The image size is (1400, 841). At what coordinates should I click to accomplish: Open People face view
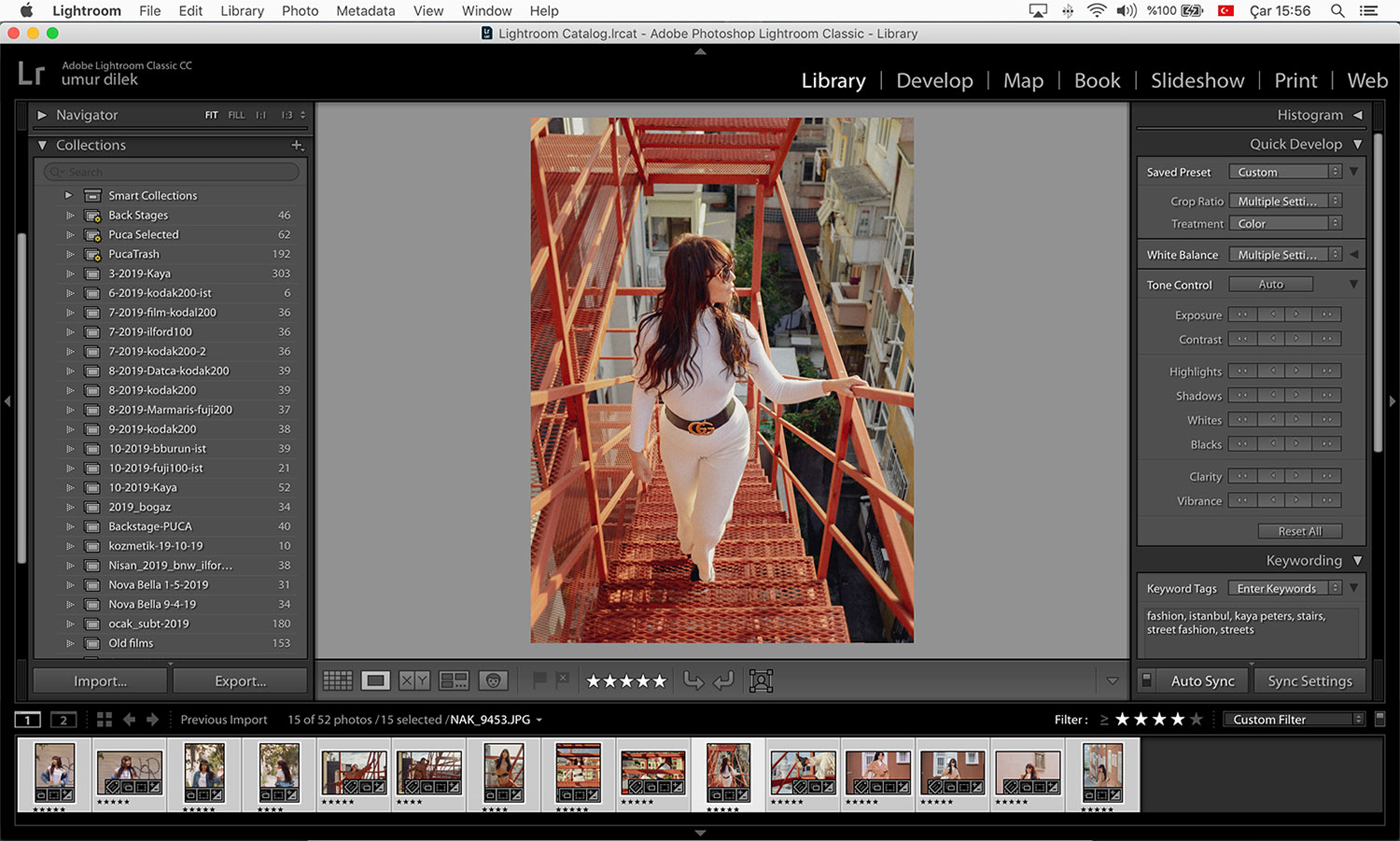click(493, 681)
